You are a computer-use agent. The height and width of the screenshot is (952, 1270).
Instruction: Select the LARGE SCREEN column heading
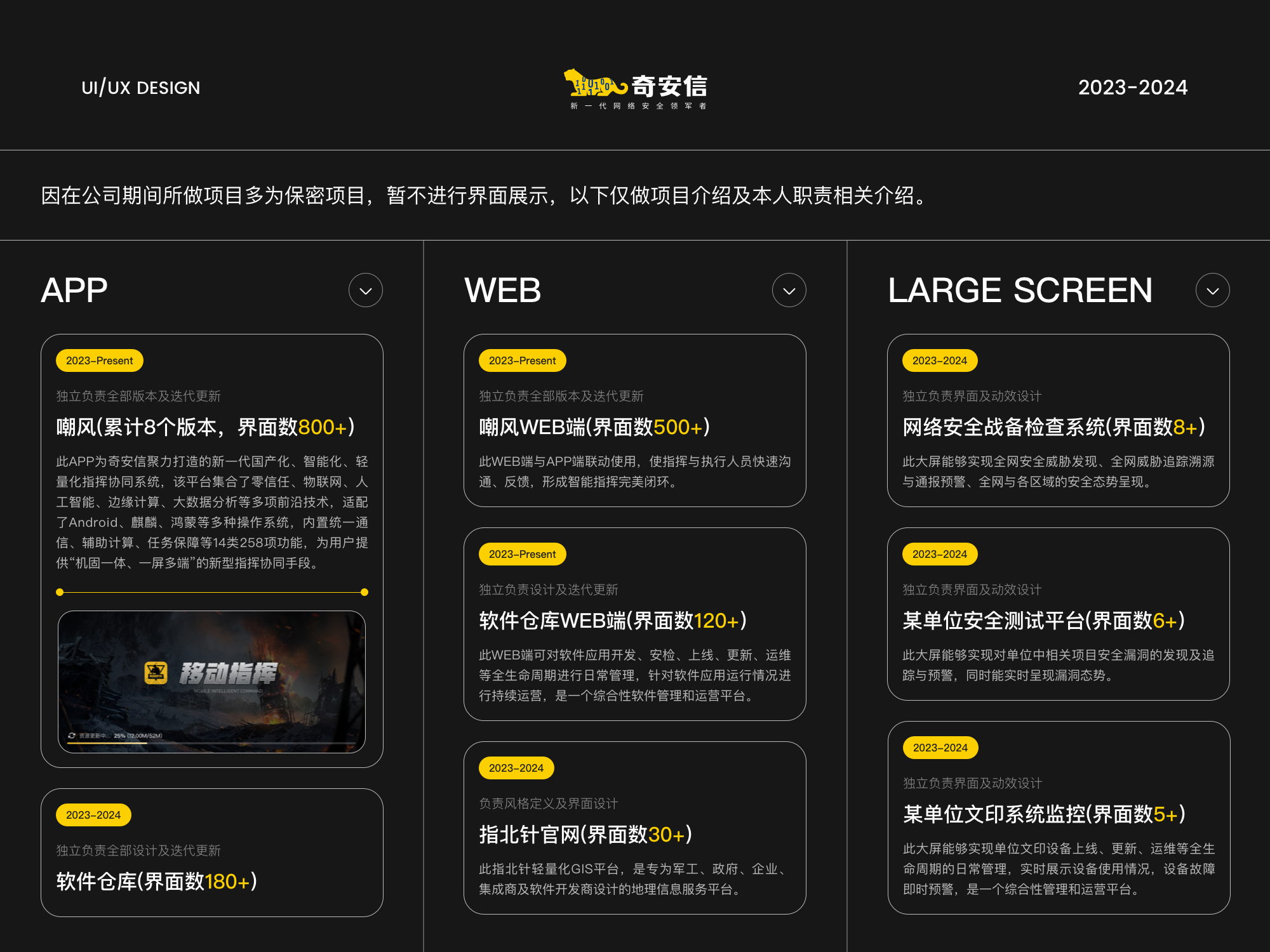click(x=1020, y=291)
